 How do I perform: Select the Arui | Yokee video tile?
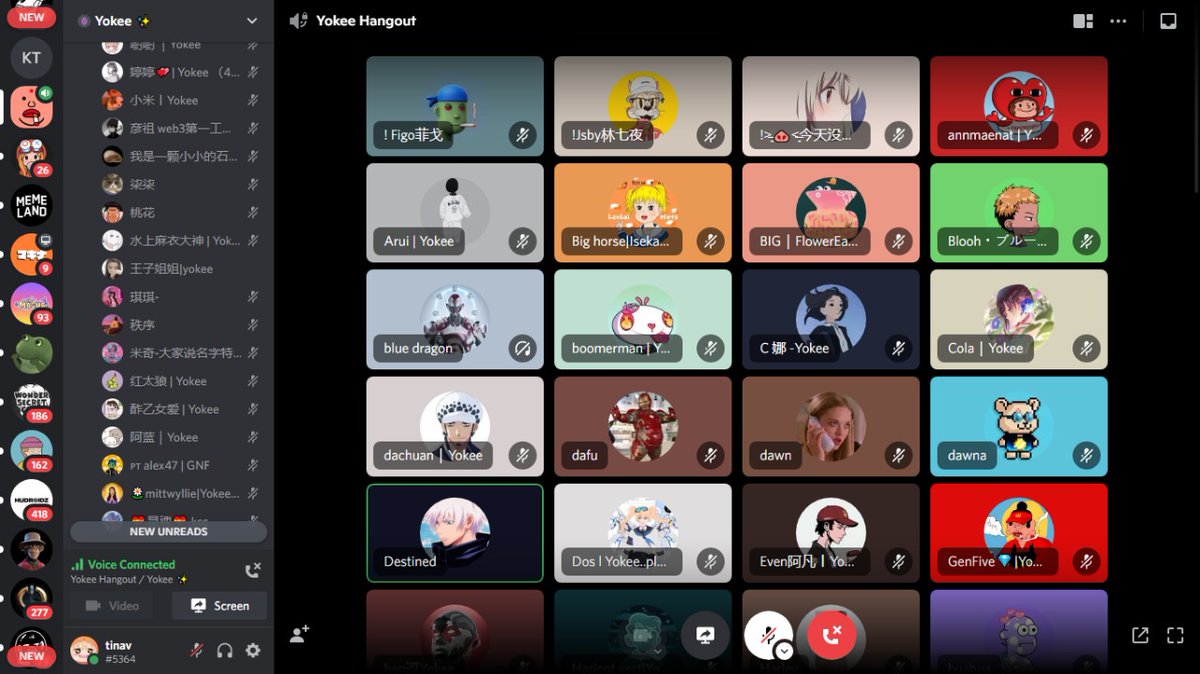455,213
